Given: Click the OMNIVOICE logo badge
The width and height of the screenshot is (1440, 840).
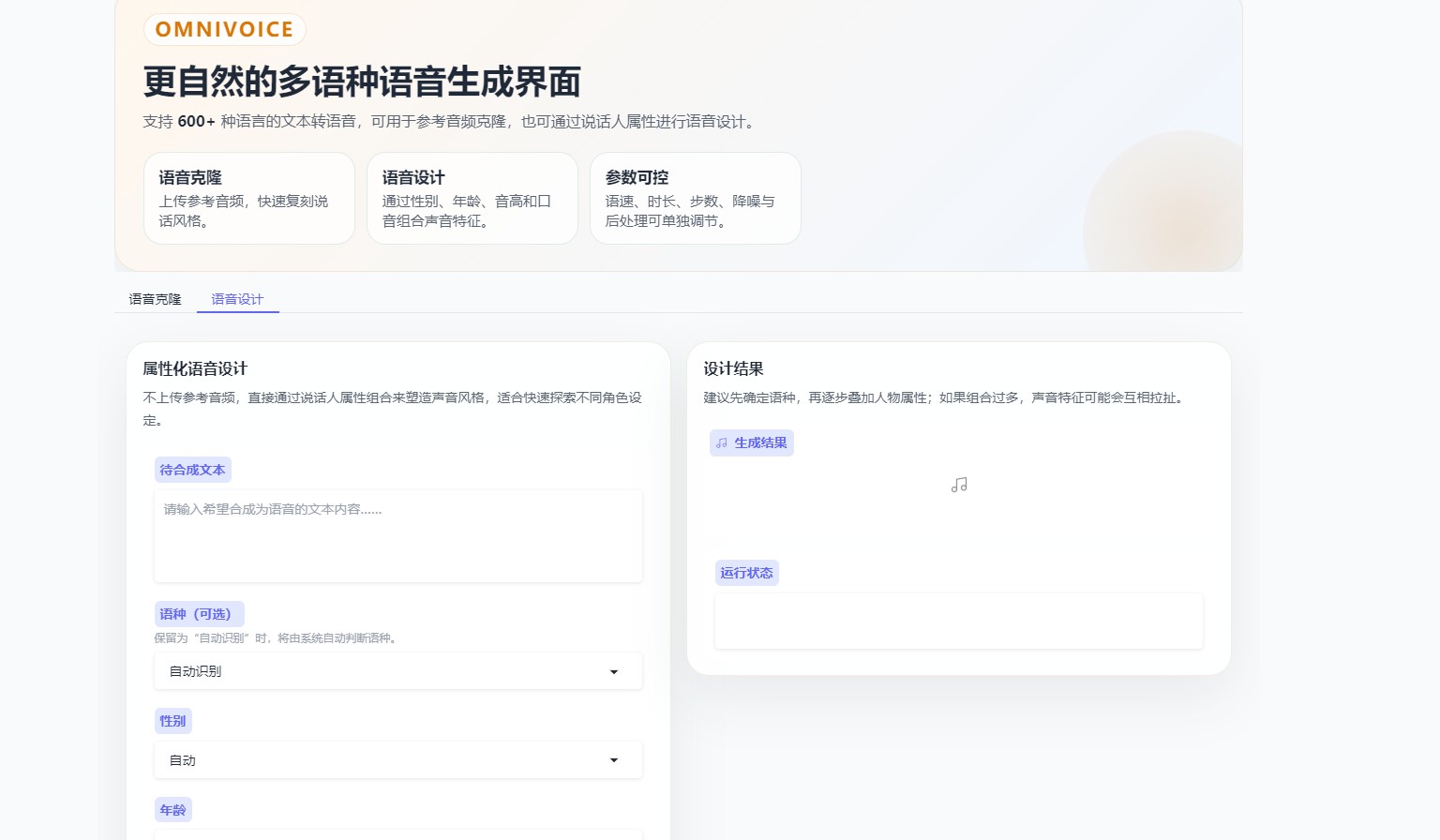Looking at the screenshot, I should (224, 29).
